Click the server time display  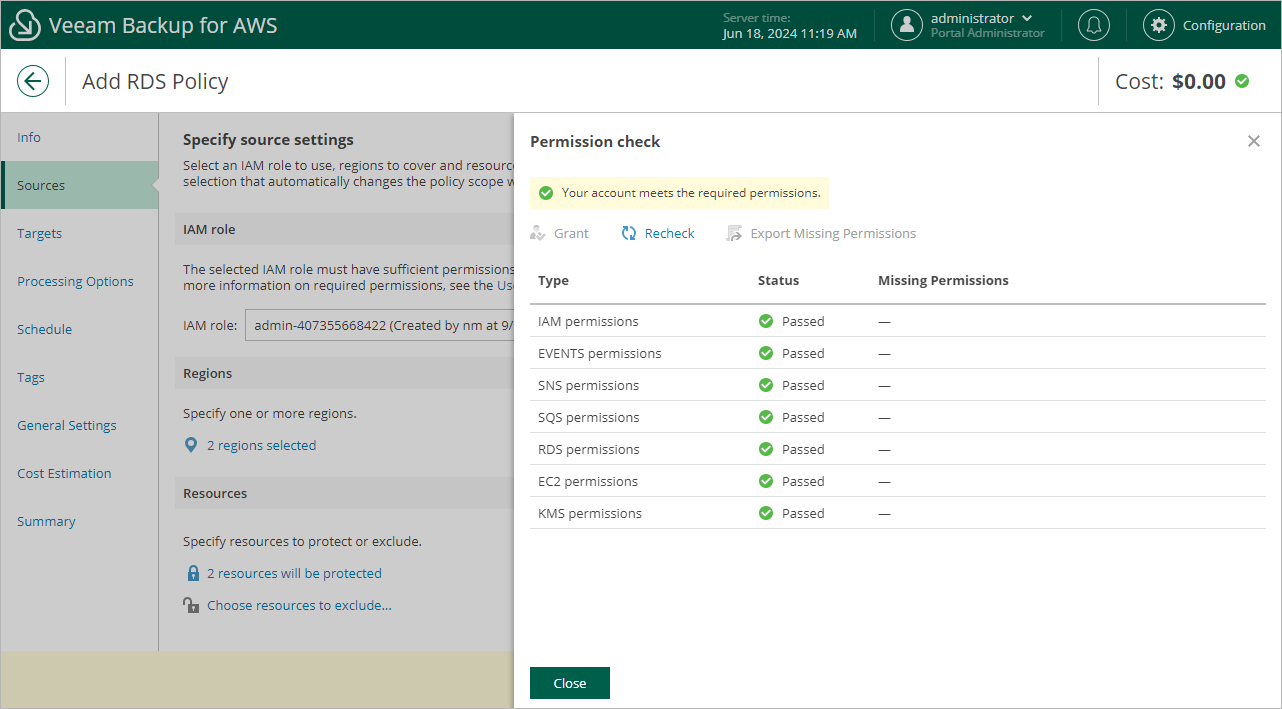point(790,26)
